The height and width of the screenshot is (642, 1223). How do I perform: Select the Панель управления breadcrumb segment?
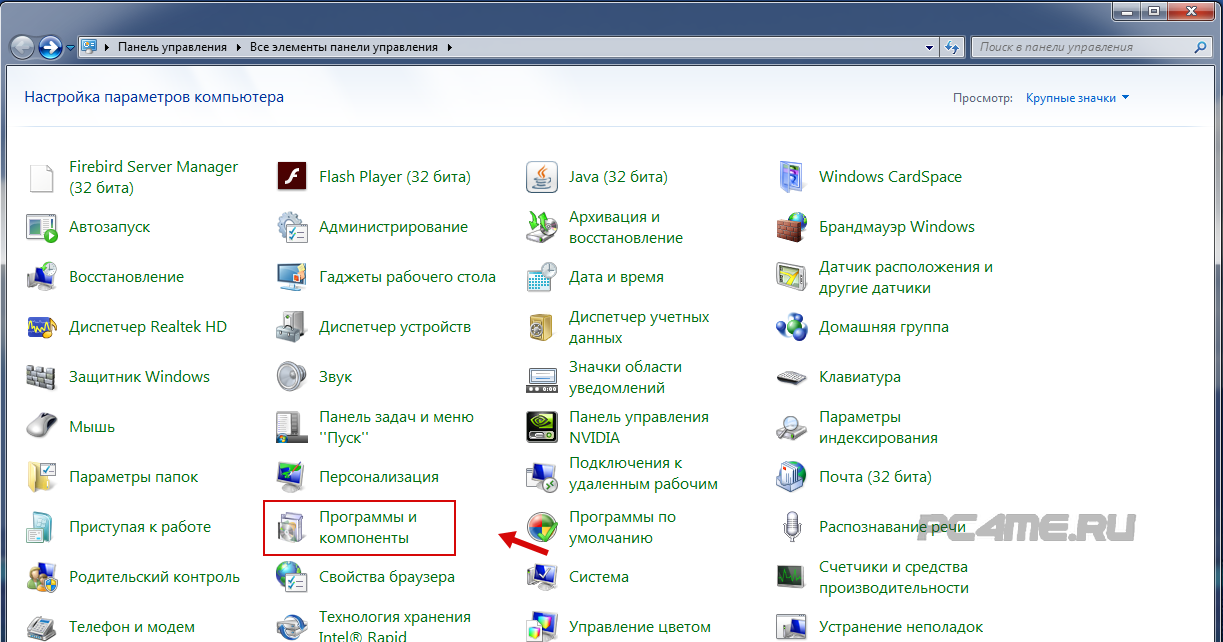pyautogui.click(x=173, y=47)
